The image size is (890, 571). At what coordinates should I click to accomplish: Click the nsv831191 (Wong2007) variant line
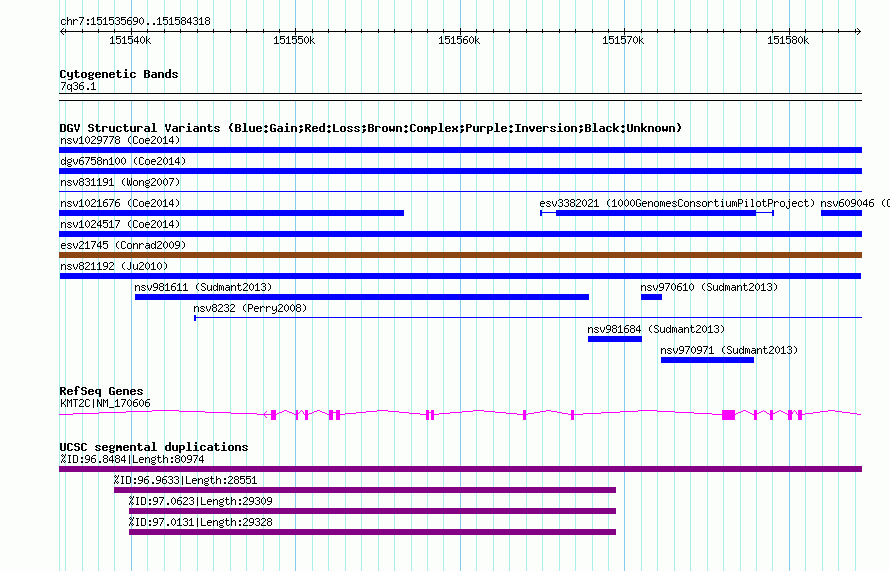460,192
